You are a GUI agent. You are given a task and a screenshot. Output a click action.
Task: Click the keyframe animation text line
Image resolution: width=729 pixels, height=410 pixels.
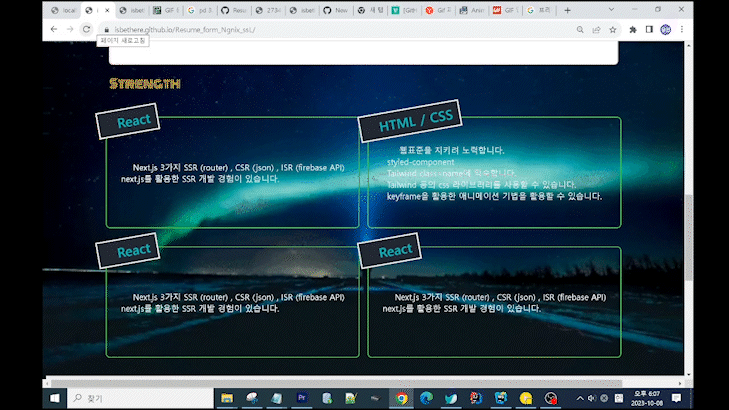click(494, 196)
